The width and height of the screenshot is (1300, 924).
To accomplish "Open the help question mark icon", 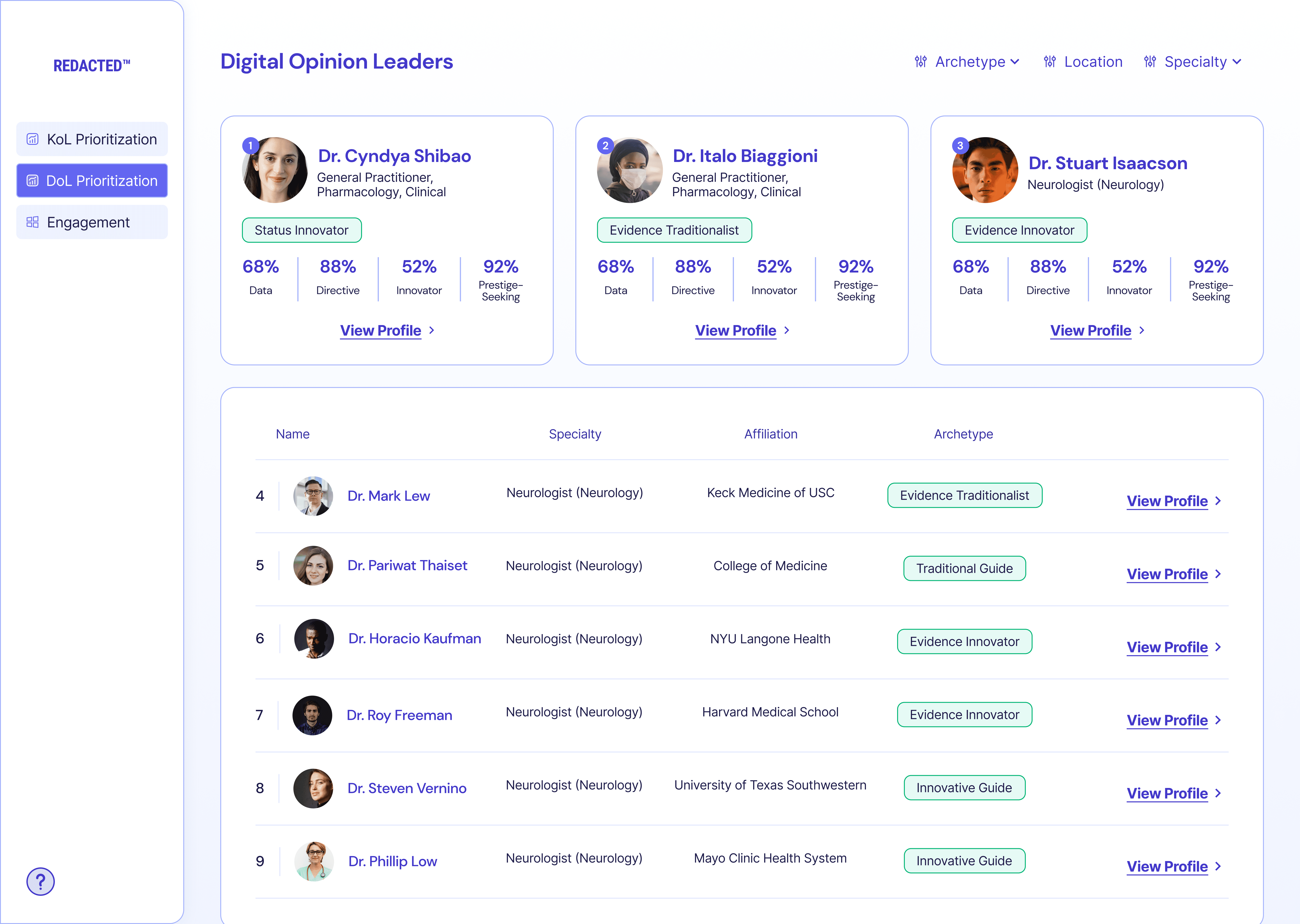I will [40, 881].
